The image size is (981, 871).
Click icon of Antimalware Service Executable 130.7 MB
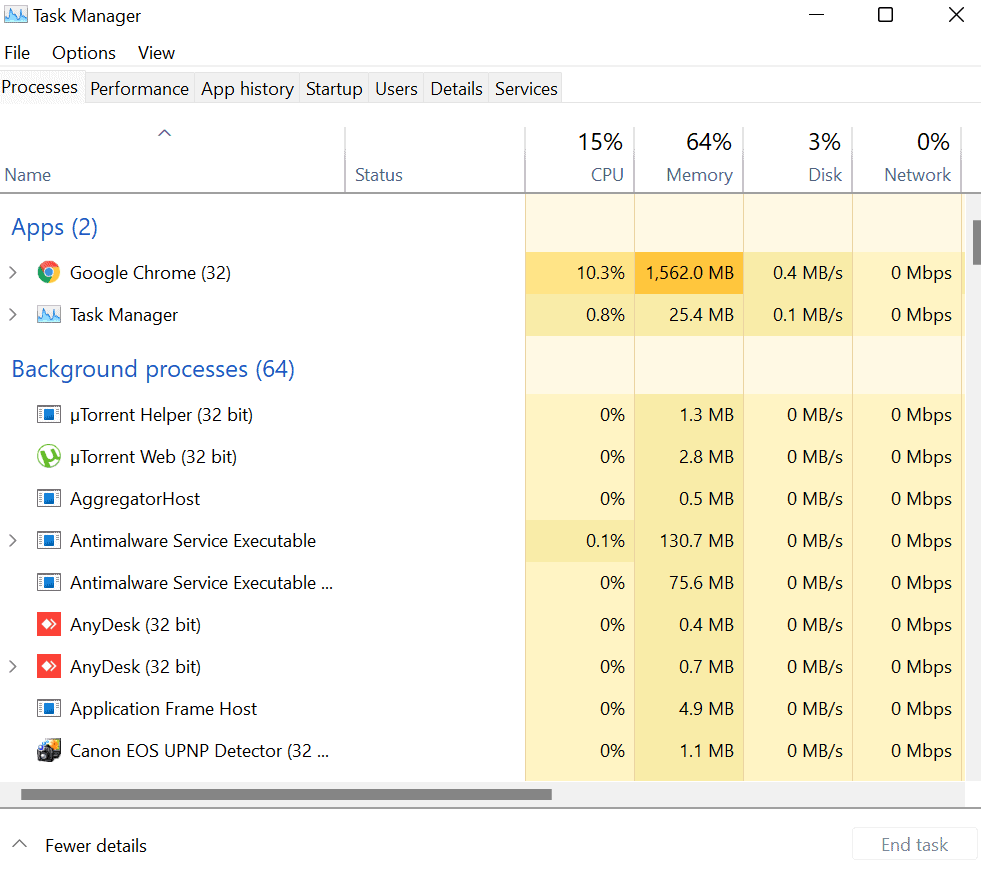(x=49, y=541)
